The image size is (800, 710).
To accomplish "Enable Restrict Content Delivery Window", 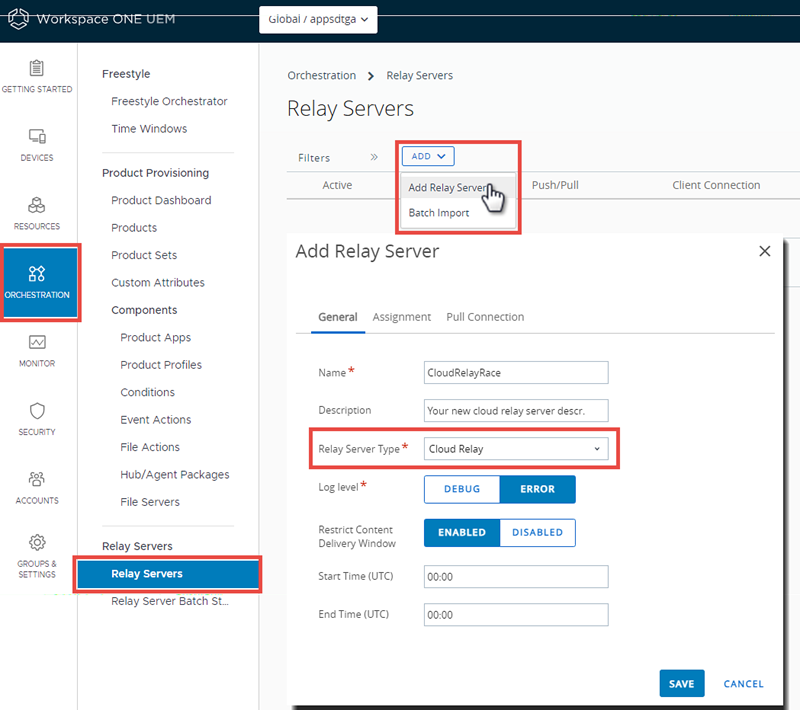I will click(462, 532).
